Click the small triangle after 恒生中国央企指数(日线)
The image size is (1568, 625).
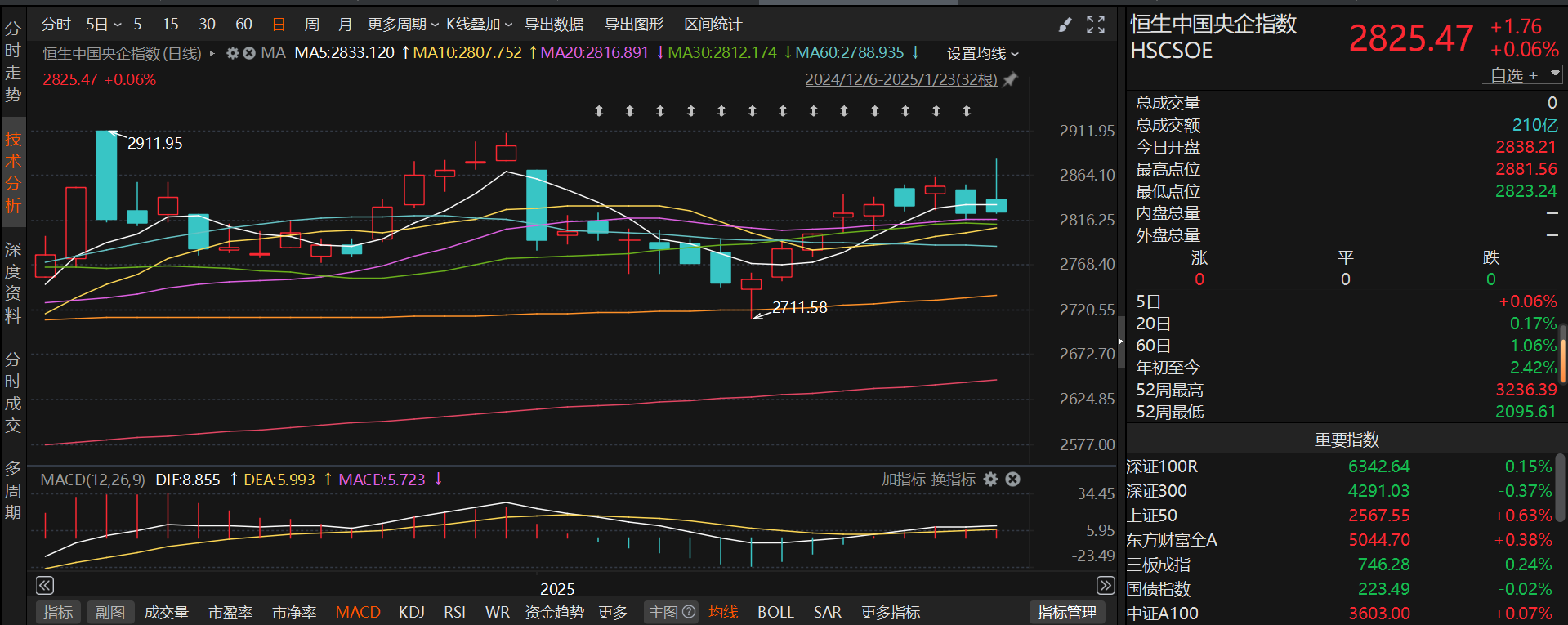(x=212, y=53)
